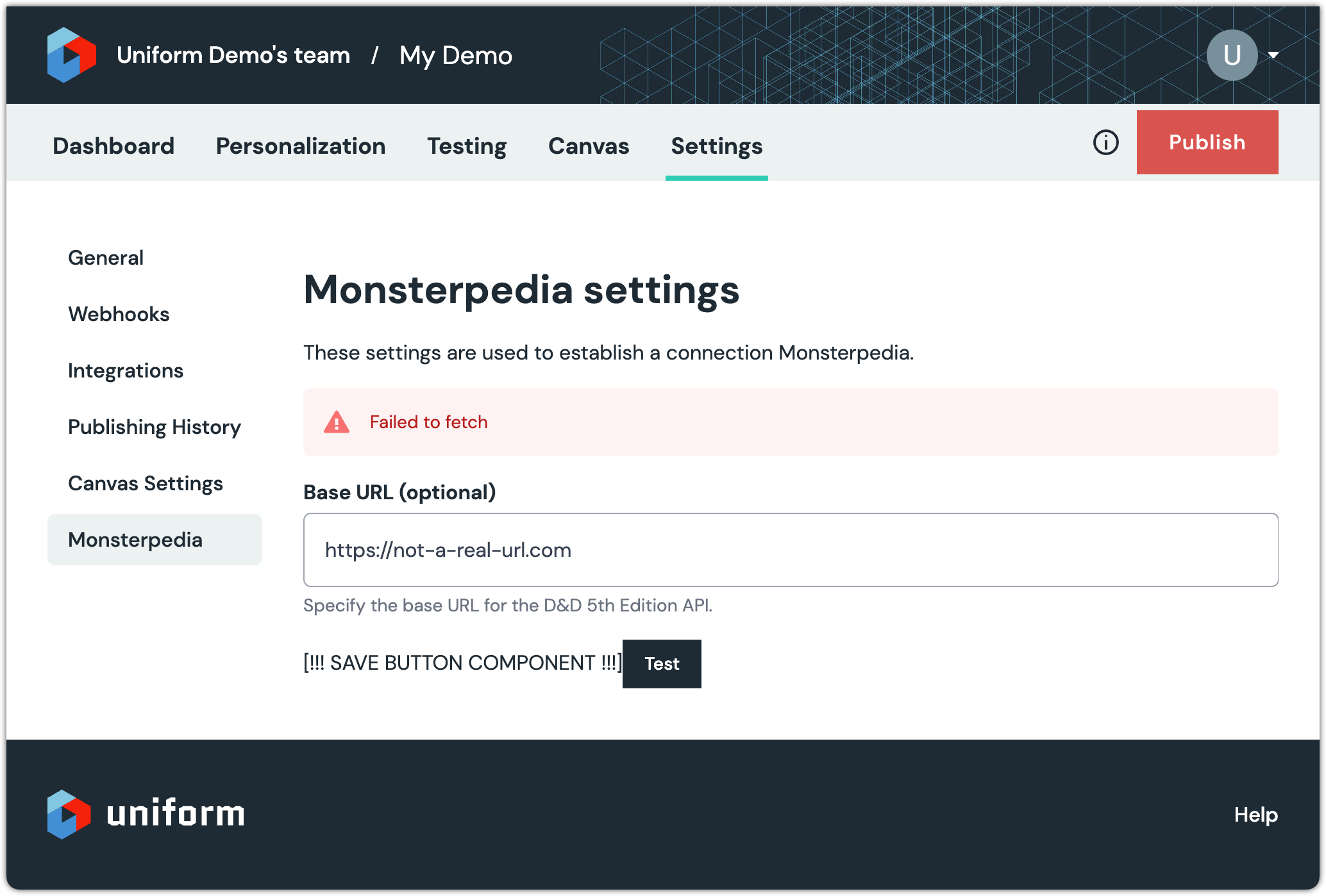Open the Dashboard tab
The height and width of the screenshot is (896, 1326).
[113, 146]
